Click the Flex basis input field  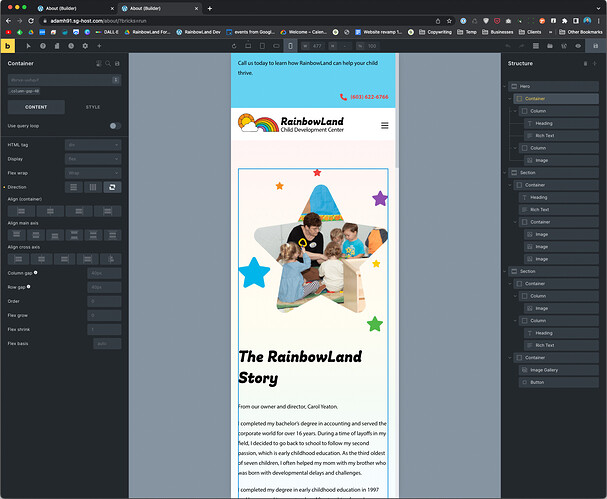coord(107,343)
